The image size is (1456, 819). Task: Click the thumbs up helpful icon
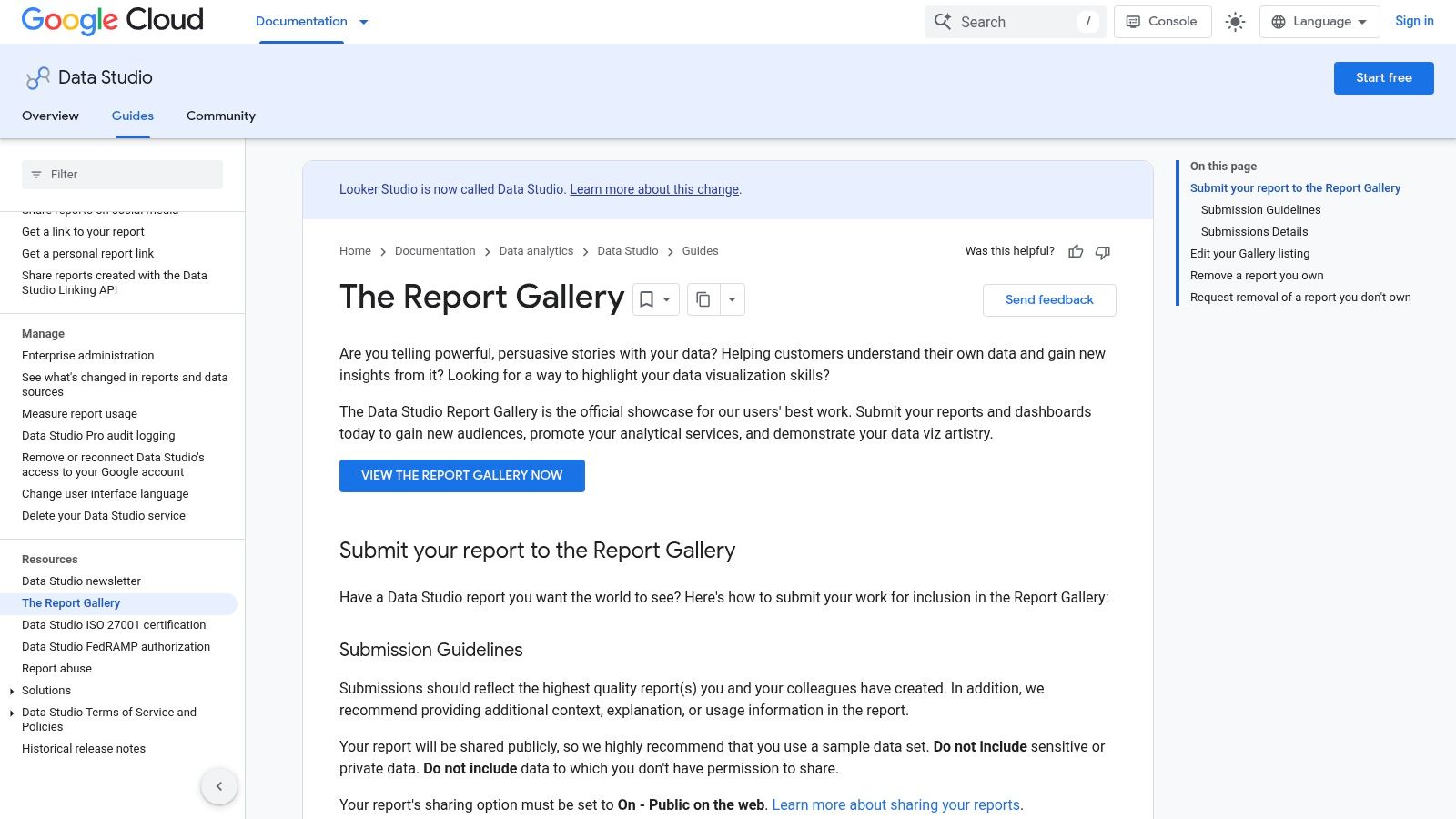[x=1076, y=251]
